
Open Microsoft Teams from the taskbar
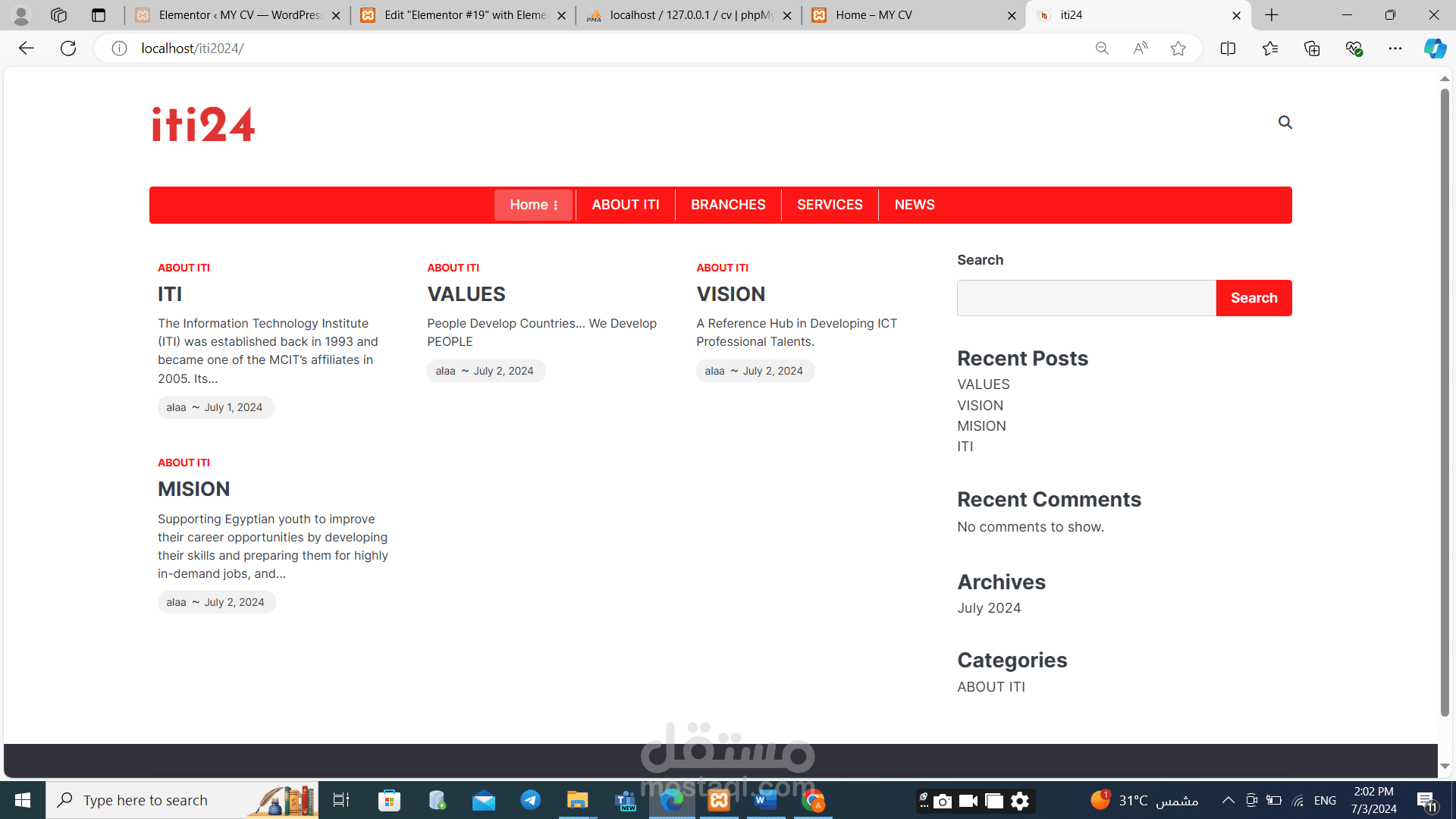click(x=626, y=800)
